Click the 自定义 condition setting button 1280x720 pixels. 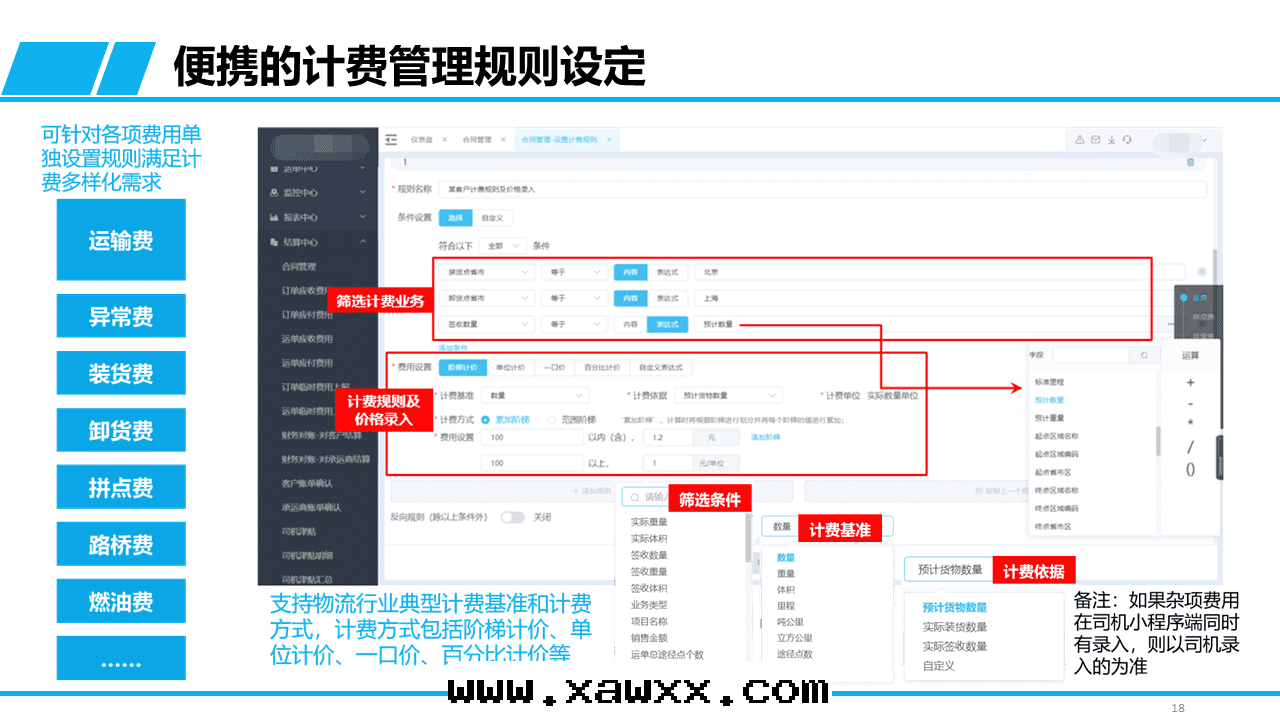tap(492, 217)
